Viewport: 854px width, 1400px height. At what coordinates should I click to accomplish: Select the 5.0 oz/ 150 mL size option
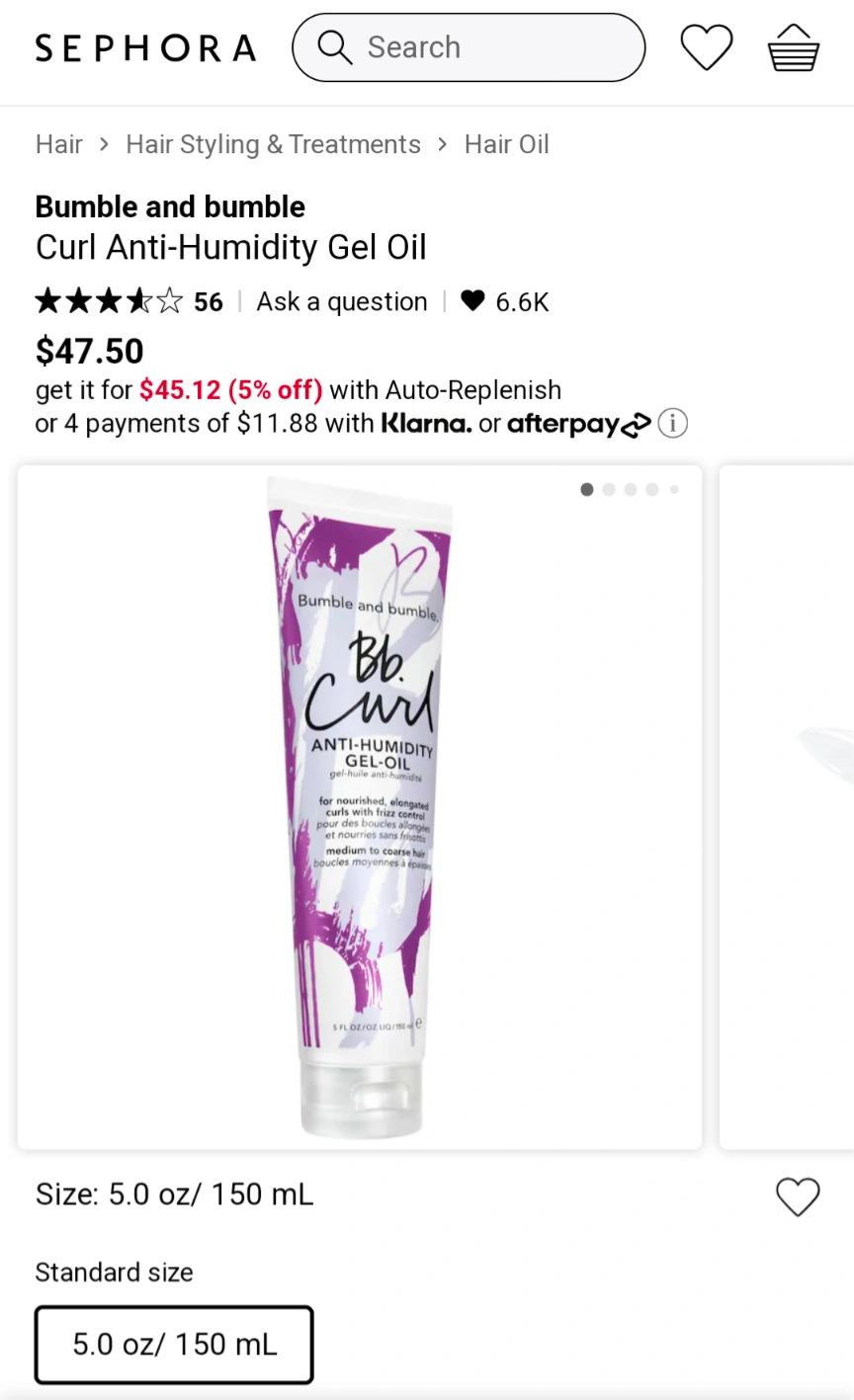pyautogui.click(x=174, y=1345)
